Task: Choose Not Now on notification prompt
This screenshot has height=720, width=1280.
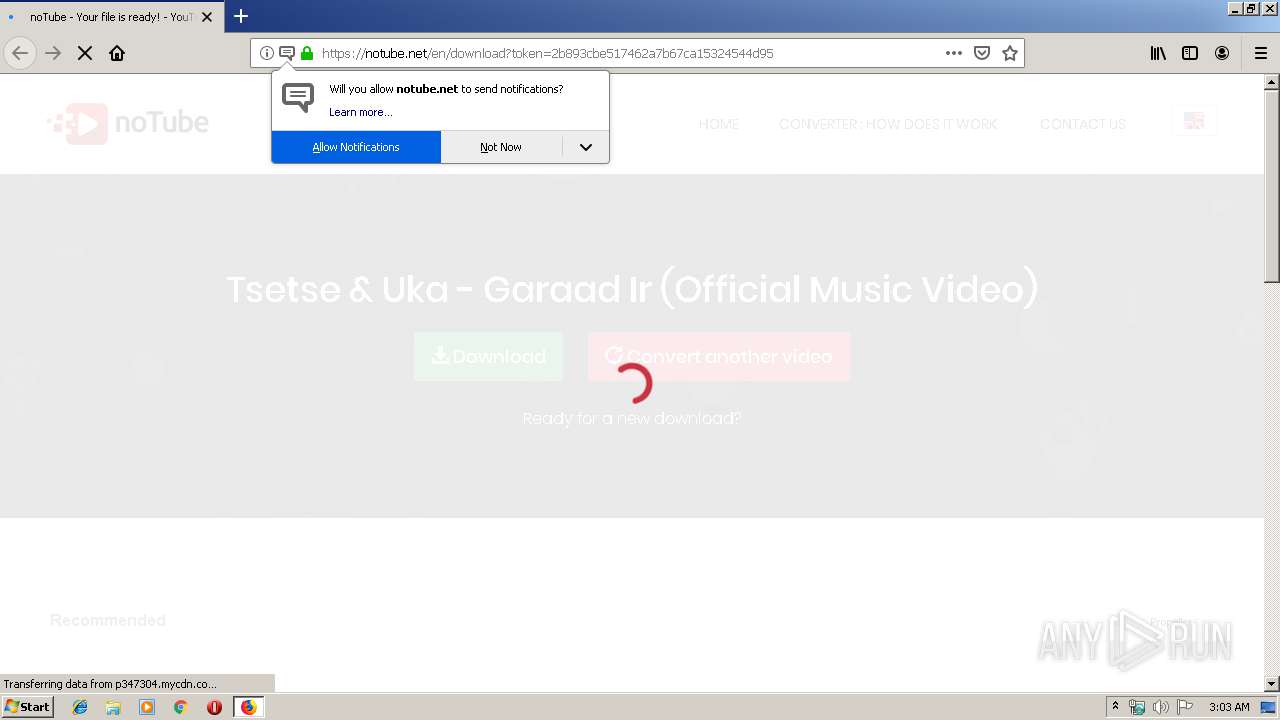Action: [x=501, y=147]
